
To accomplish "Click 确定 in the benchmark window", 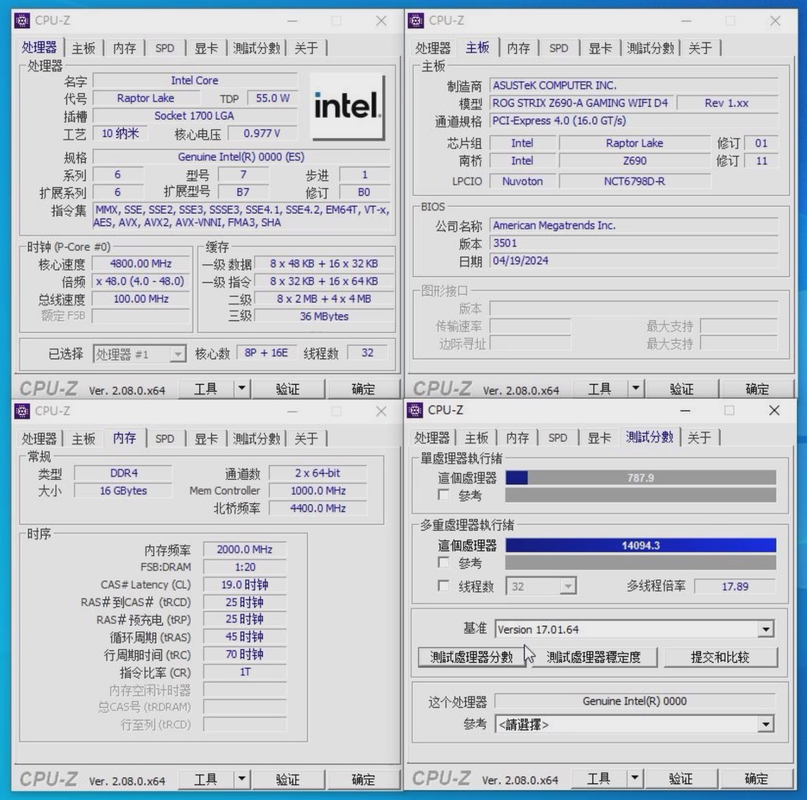I will [756, 778].
